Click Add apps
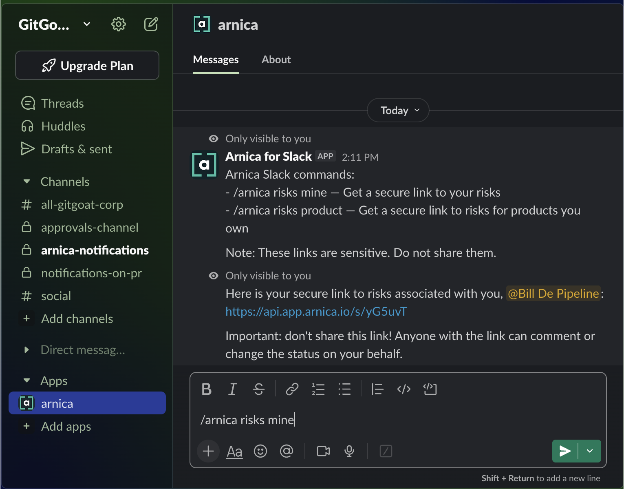Screen dimensions: 624x490 [x=87, y=426]
